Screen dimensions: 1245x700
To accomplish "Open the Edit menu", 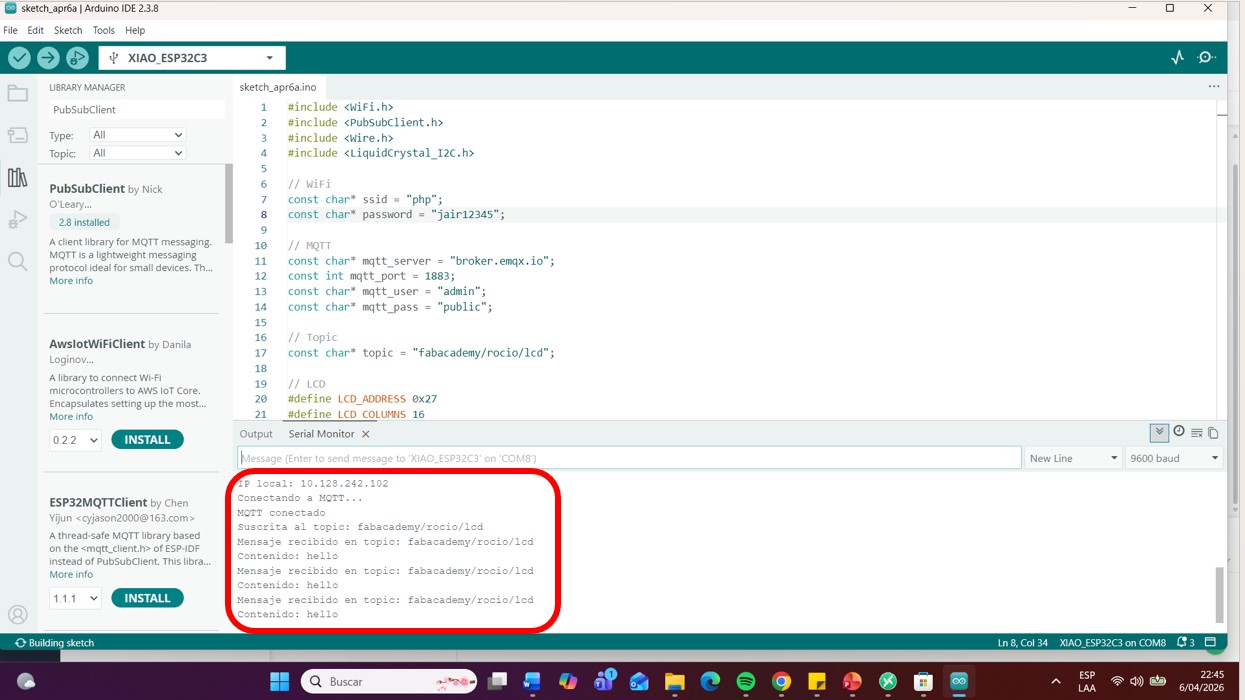I will pyautogui.click(x=35, y=30).
